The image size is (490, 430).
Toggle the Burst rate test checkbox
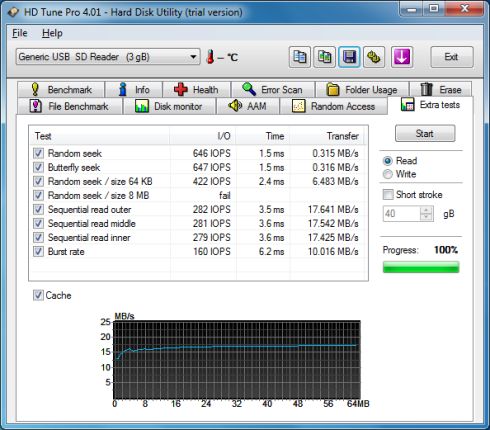tap(38, 251)
